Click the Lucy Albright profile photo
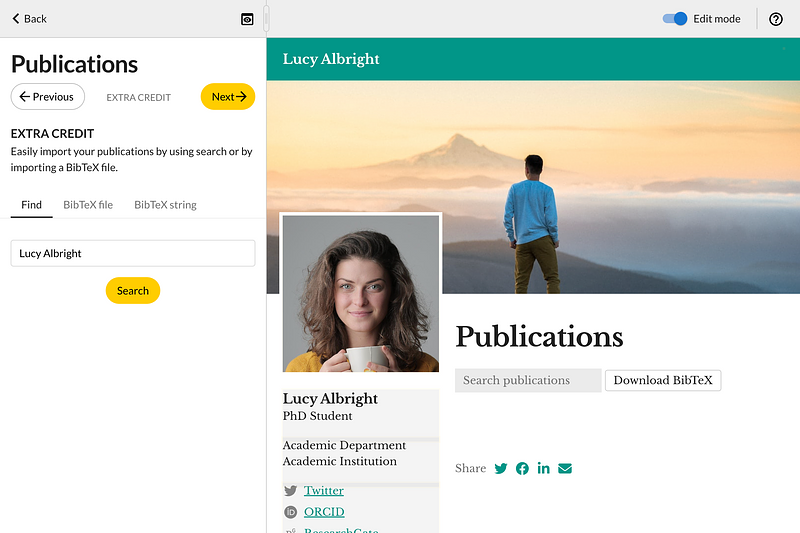This screenshot has width=800, height=533. (361, 293)
